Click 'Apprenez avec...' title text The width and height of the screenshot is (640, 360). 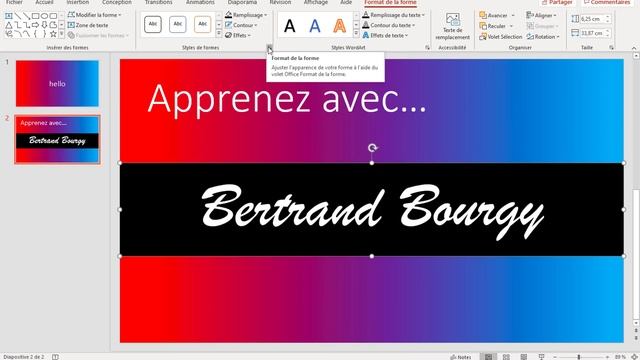[x=287, y=99]
